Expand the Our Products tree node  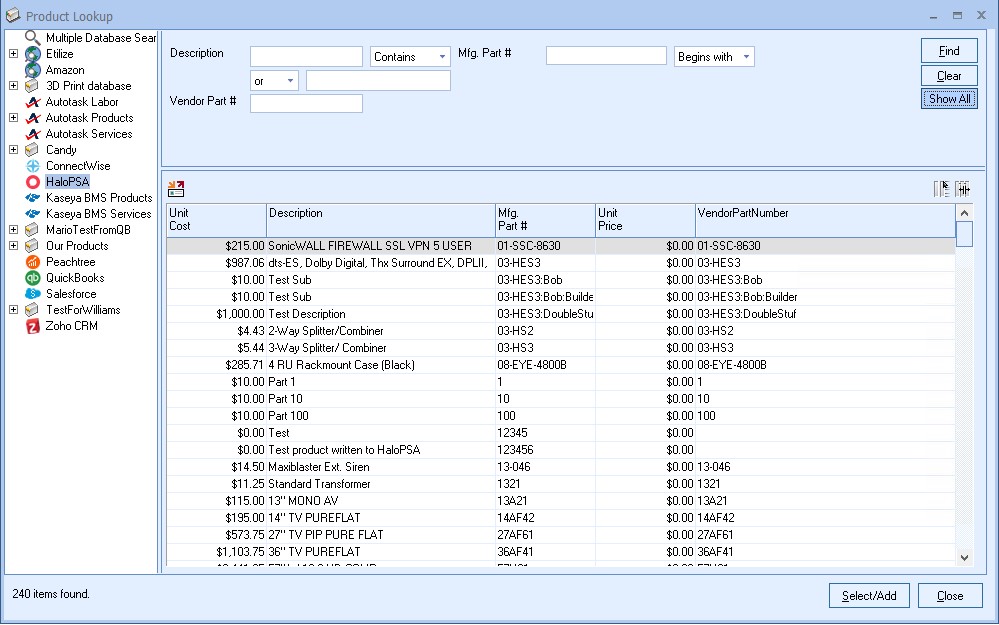pyautogui.click(x=13, y=246)
